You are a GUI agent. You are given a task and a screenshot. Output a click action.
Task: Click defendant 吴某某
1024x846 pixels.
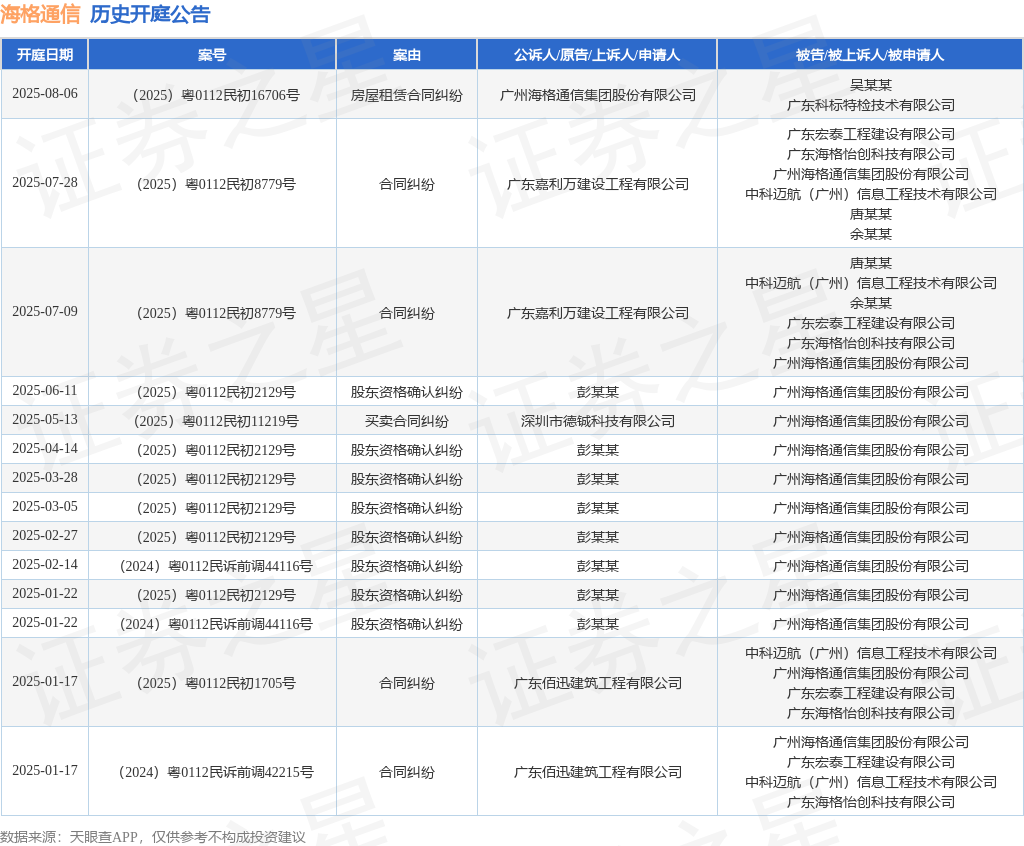[x=870, y=85]
